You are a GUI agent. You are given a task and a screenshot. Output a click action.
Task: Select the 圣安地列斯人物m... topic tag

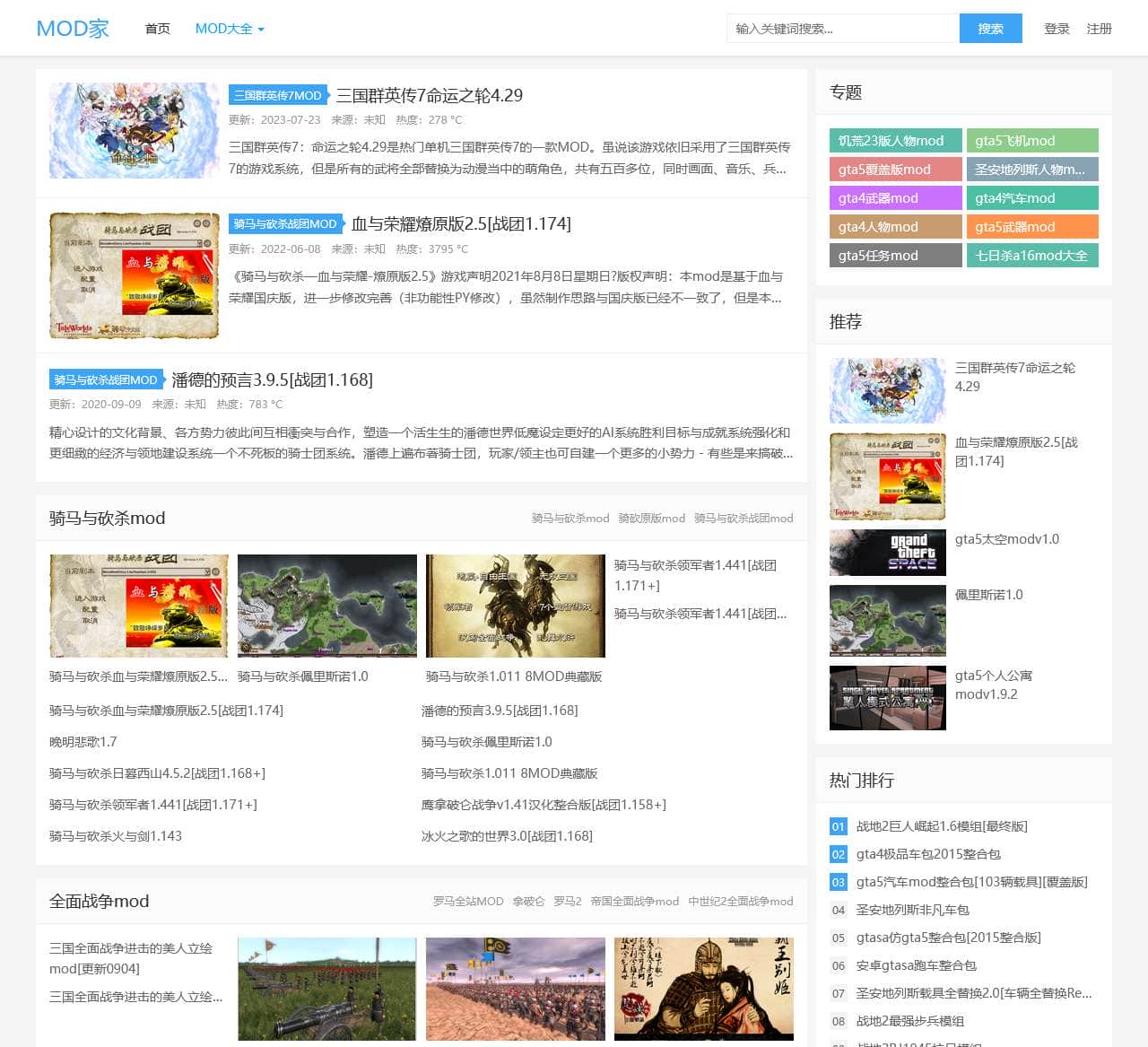1031,170
